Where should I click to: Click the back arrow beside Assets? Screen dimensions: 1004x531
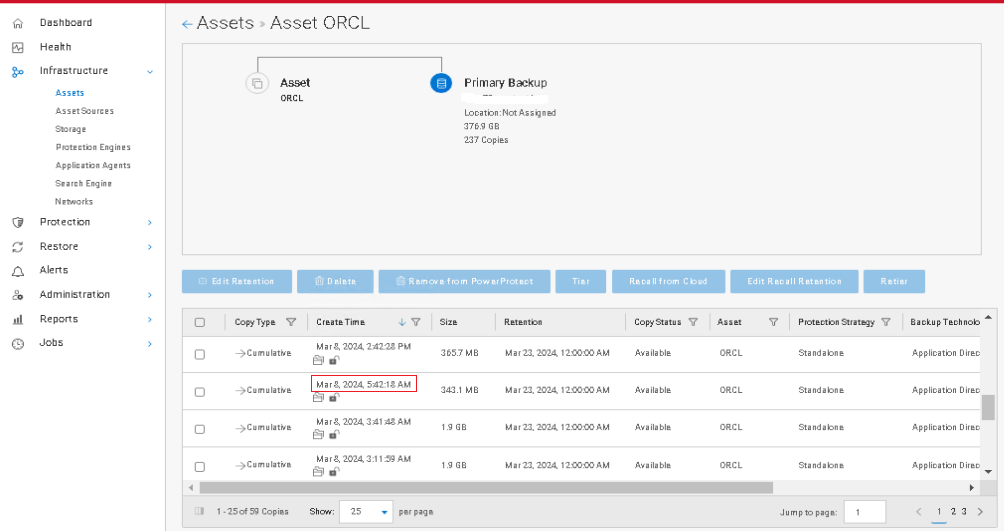pyautogui.click(x=187, y=24)
